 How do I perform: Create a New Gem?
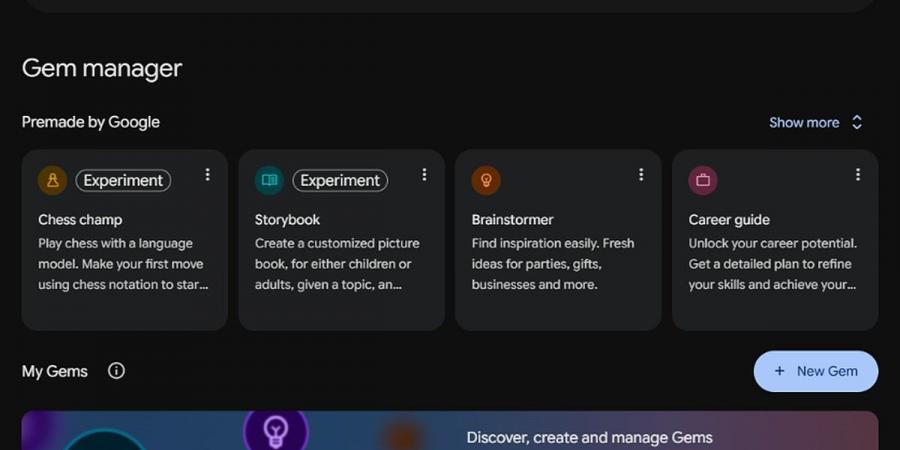pyautogui.click(x=816, y=371)
